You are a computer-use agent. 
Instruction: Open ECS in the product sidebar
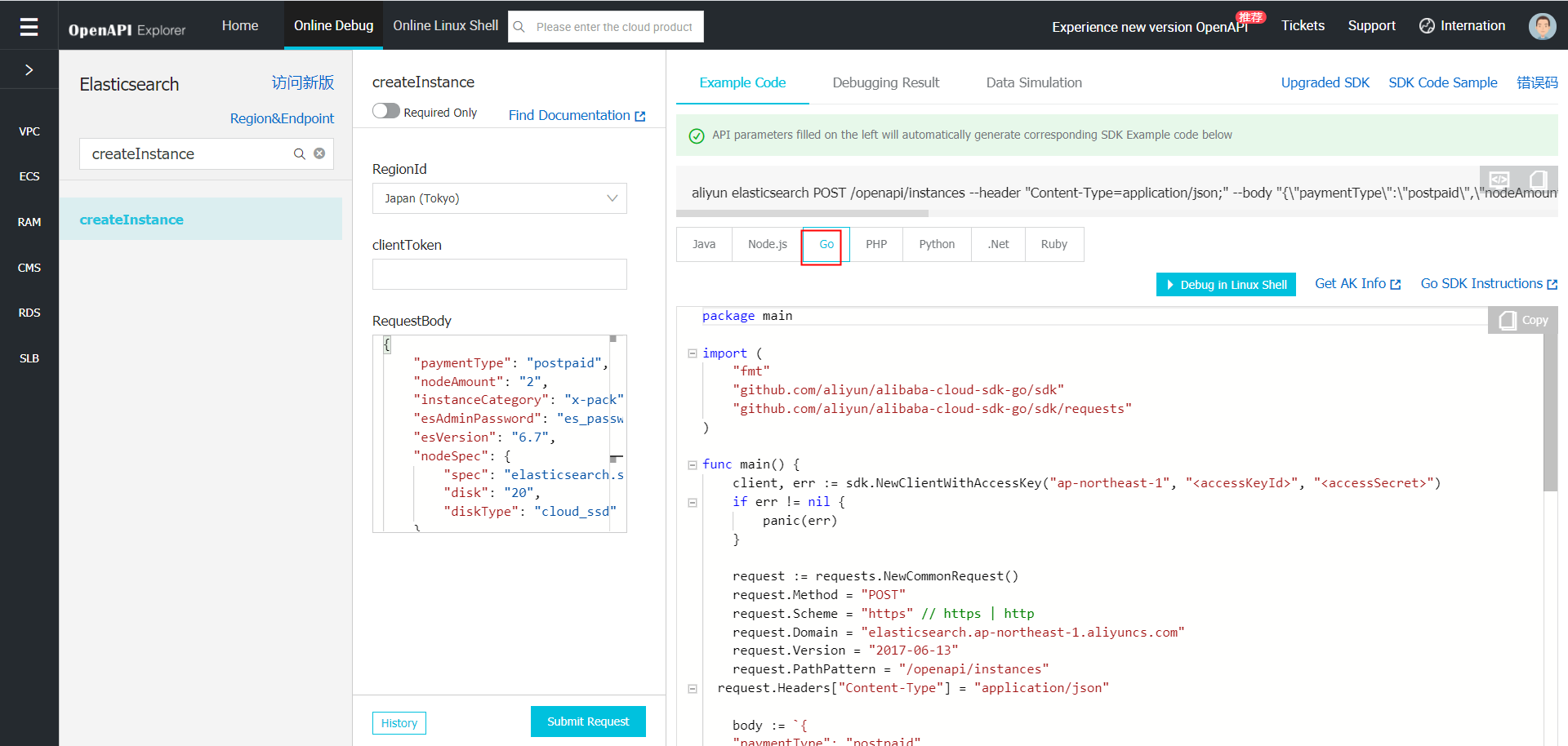point(29,176)
